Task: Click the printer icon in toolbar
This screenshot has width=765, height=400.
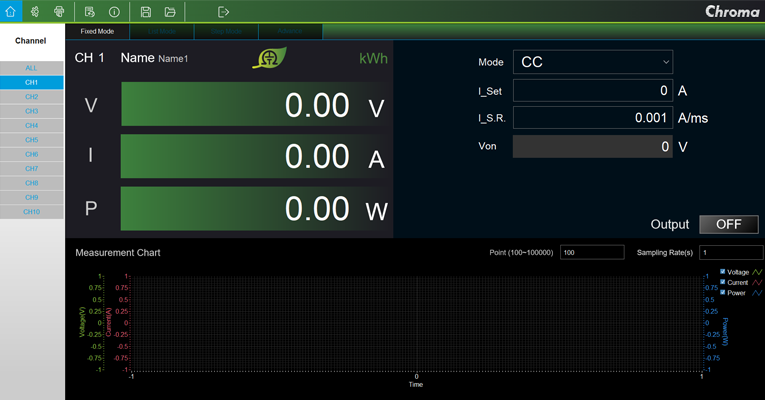Action: tap(59, 12)
